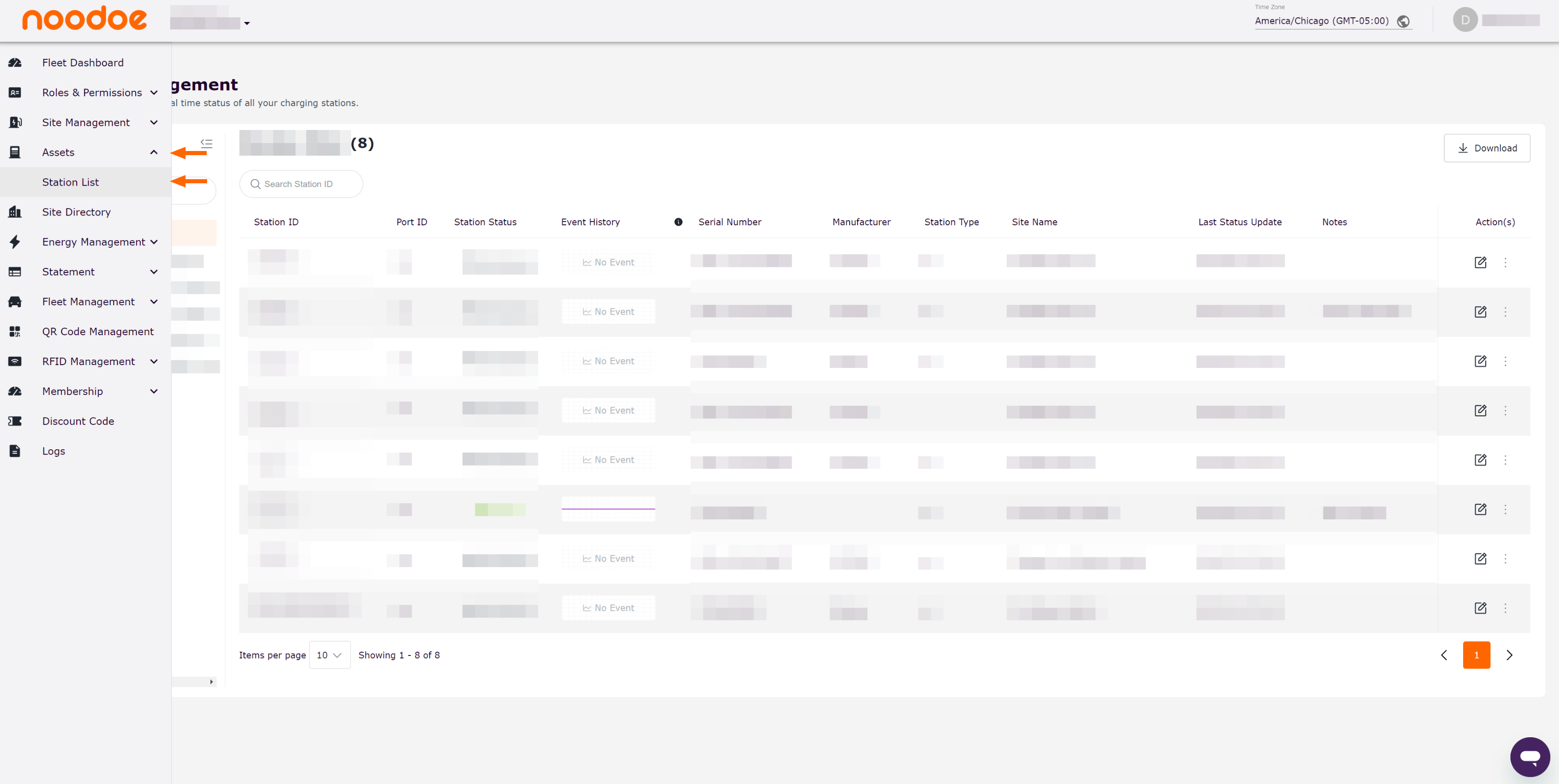Open the organization selector dropdown arrow

pos(247,23)
